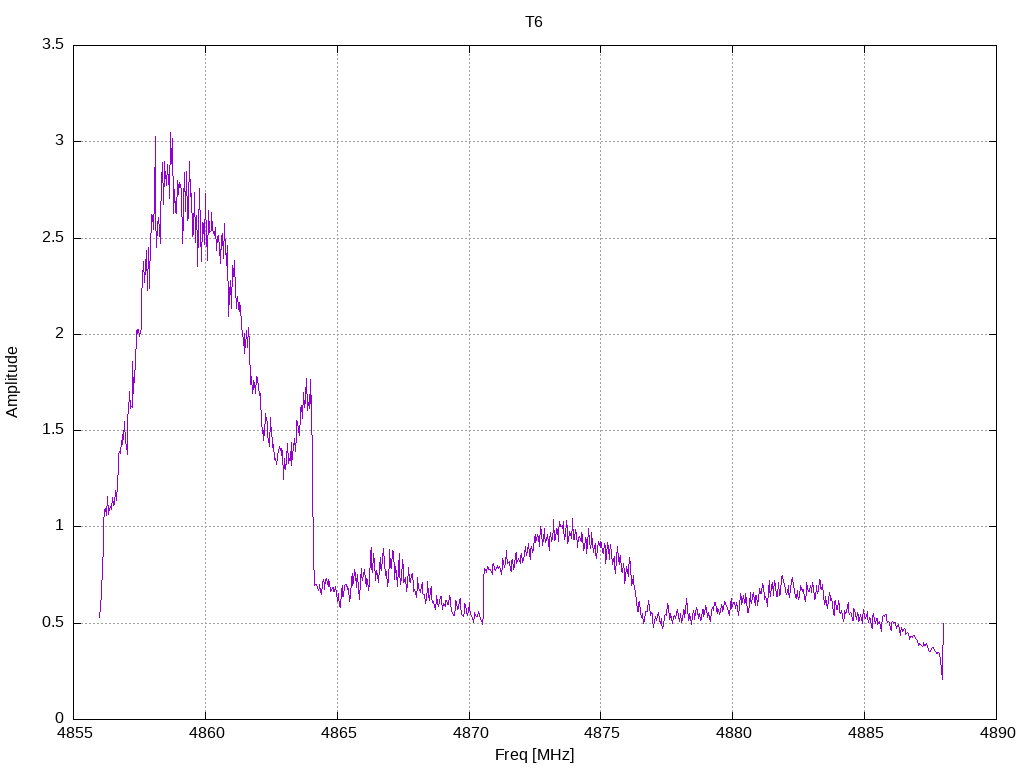Click the plot title T6
The image size is (1024, 768).
coord(534,22)
